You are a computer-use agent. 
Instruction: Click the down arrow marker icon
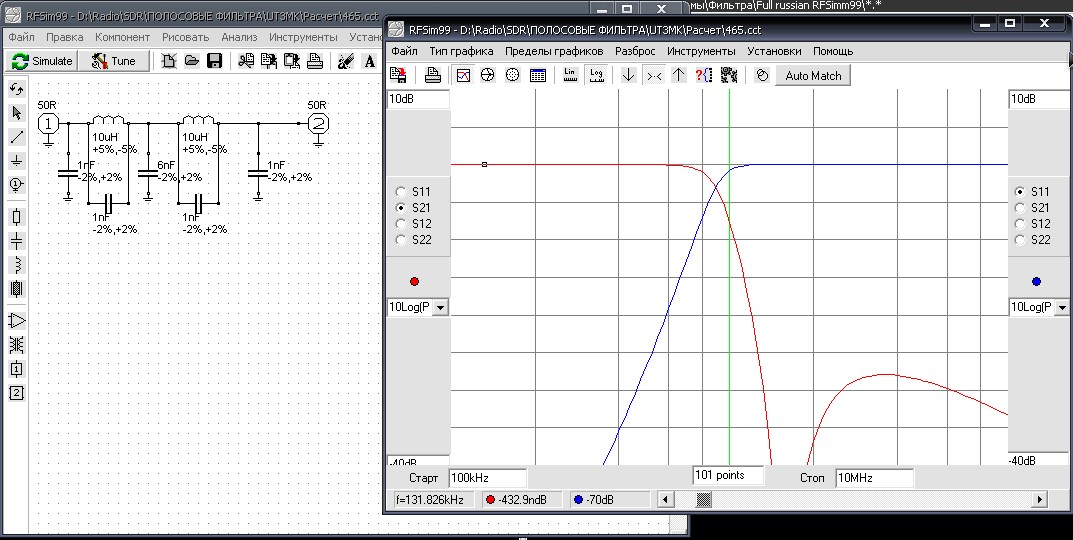tap(628, 75)
